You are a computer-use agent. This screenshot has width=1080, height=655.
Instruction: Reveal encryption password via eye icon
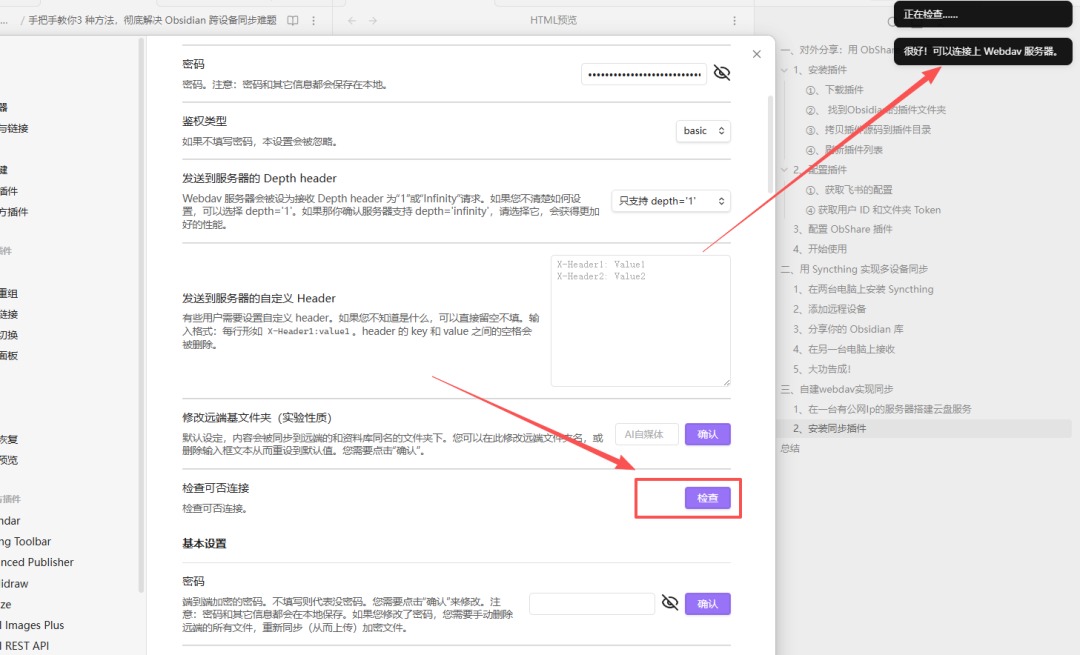pos(669,603)
